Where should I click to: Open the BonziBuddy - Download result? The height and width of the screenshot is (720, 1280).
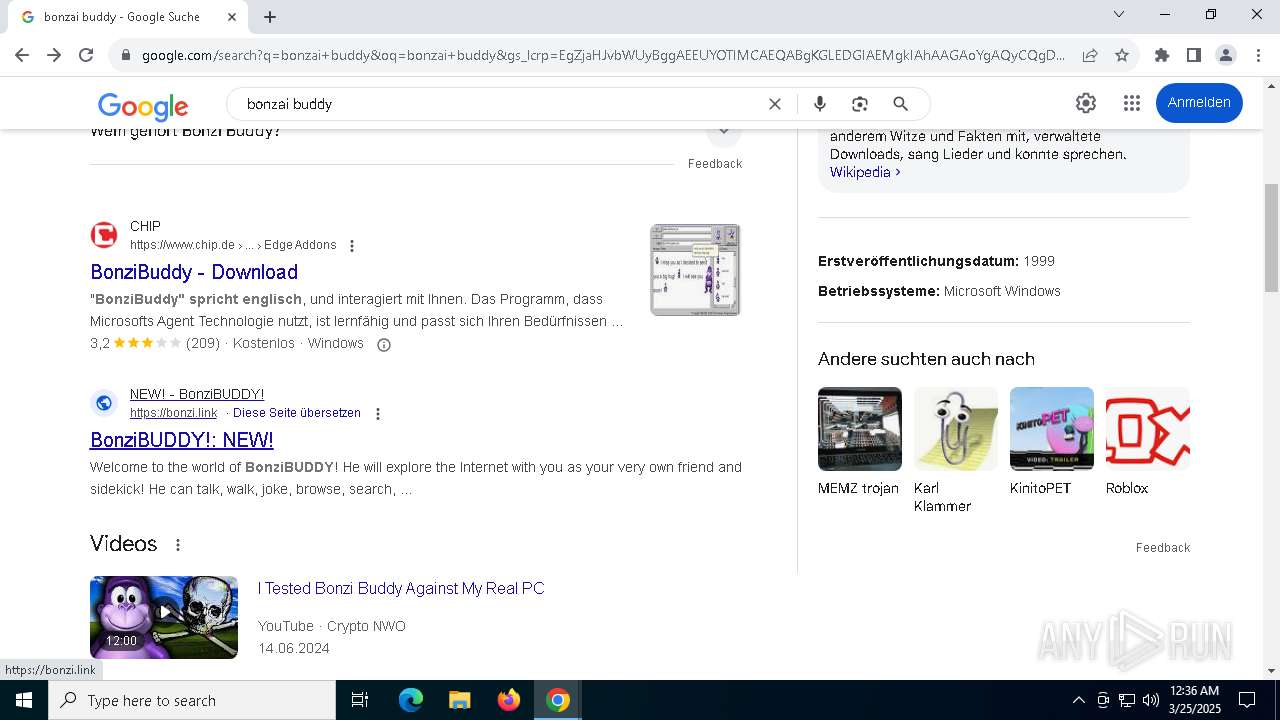194,272
